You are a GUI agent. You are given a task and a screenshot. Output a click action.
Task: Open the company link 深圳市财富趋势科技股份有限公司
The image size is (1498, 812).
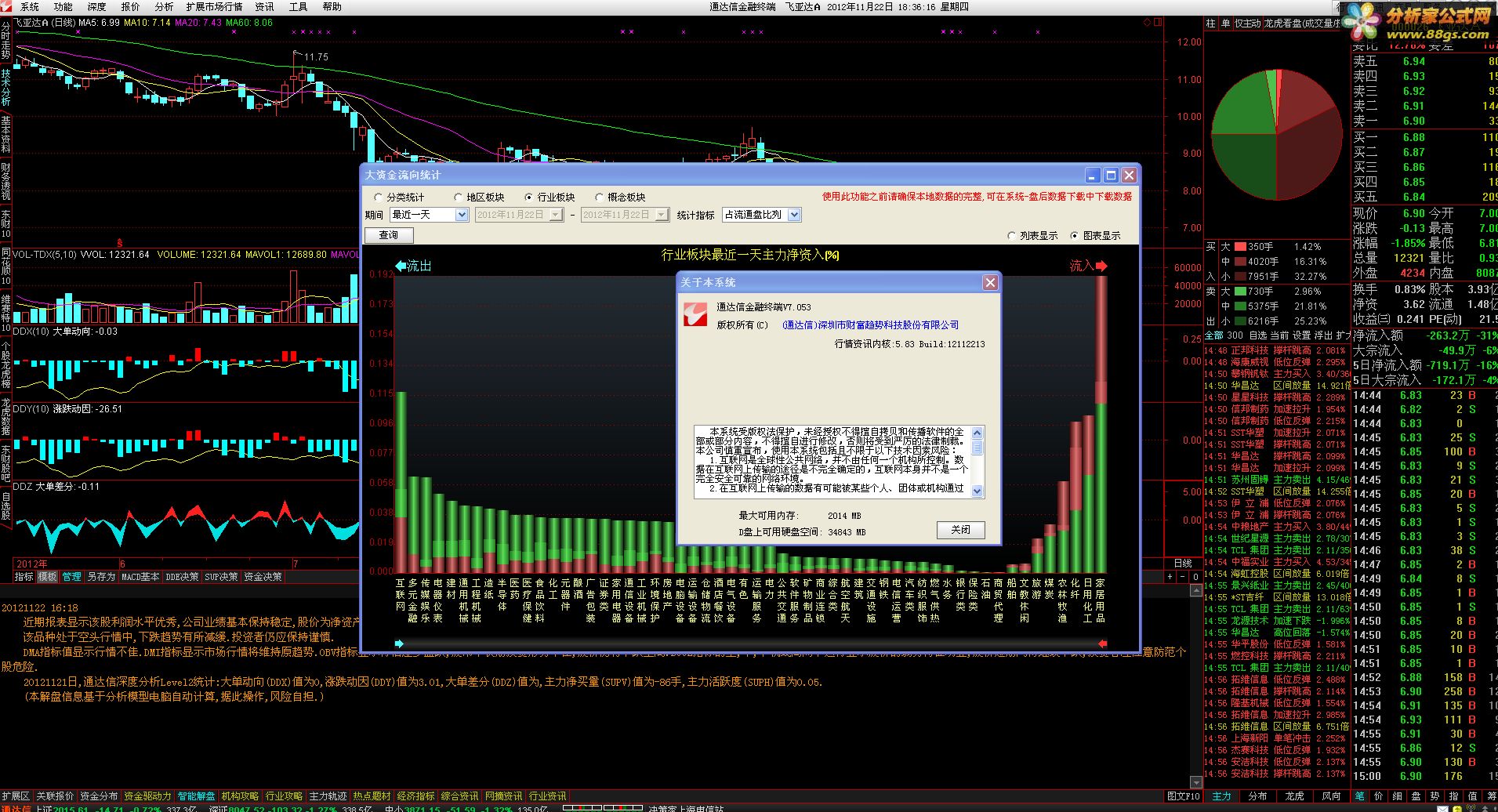click(870, 325)
